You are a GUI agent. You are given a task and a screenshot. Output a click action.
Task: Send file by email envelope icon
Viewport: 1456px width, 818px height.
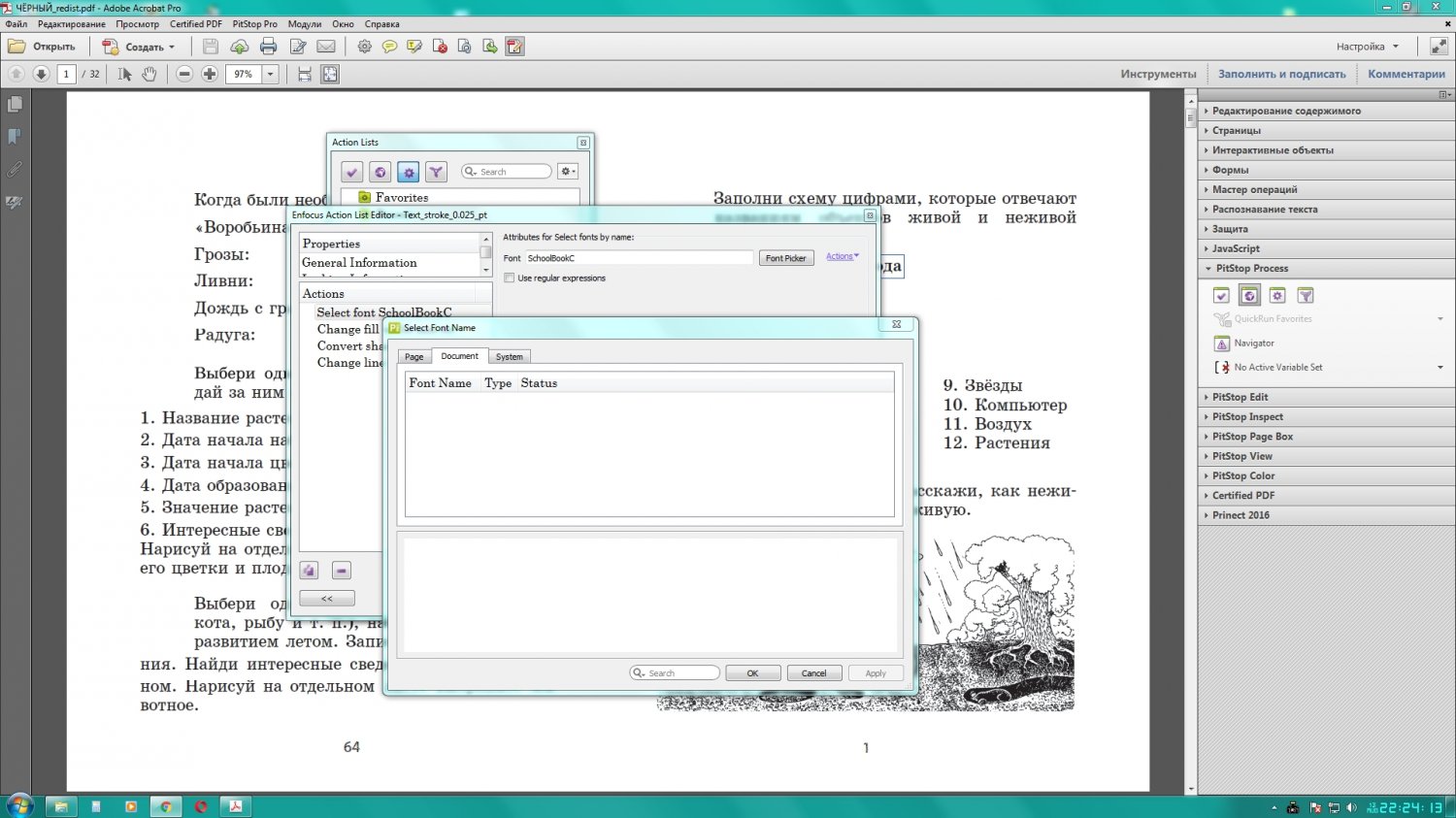pyautogui.click(x=326, y=47)
